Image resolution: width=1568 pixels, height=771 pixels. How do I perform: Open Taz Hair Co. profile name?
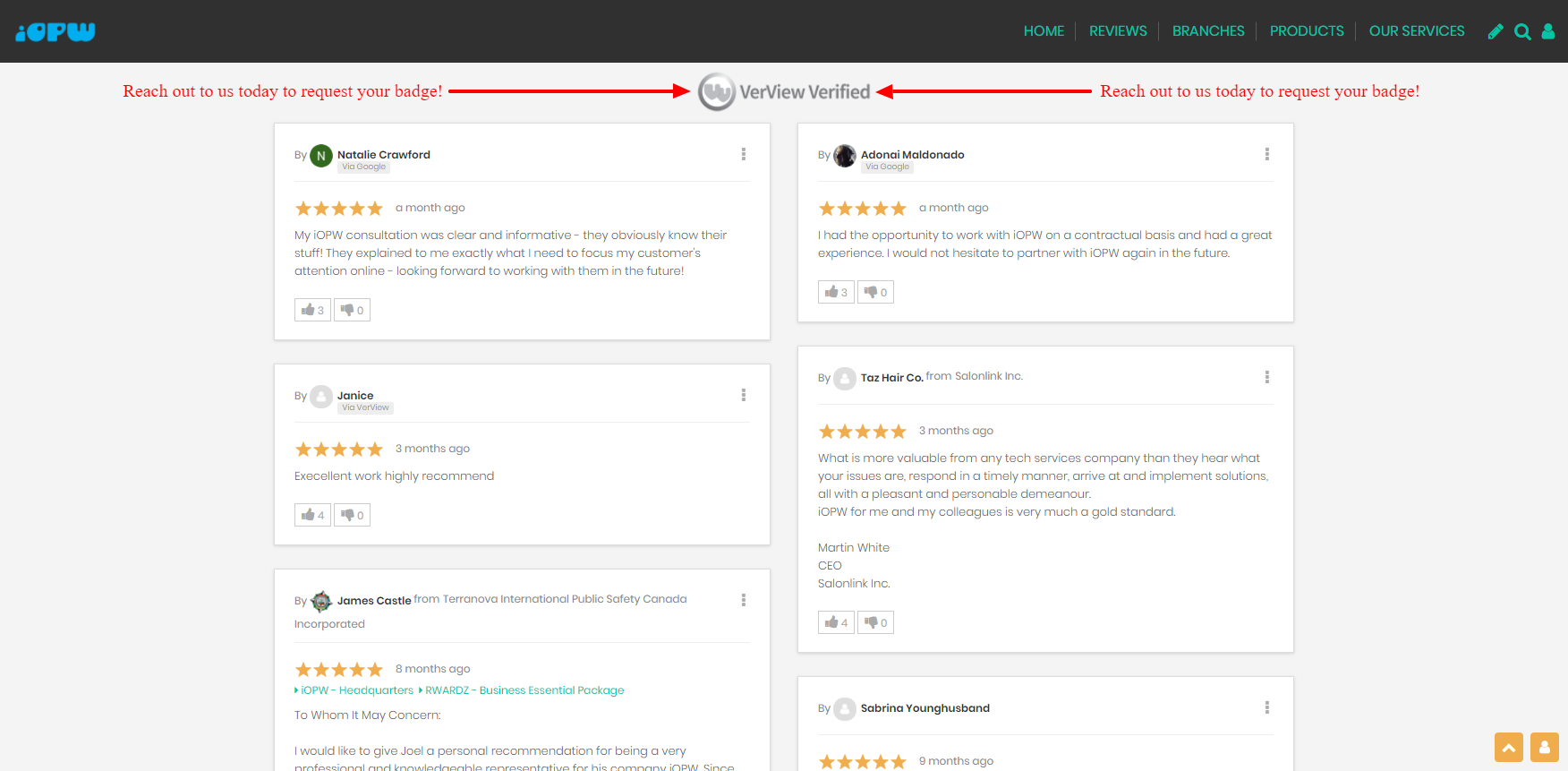[892, 378]
